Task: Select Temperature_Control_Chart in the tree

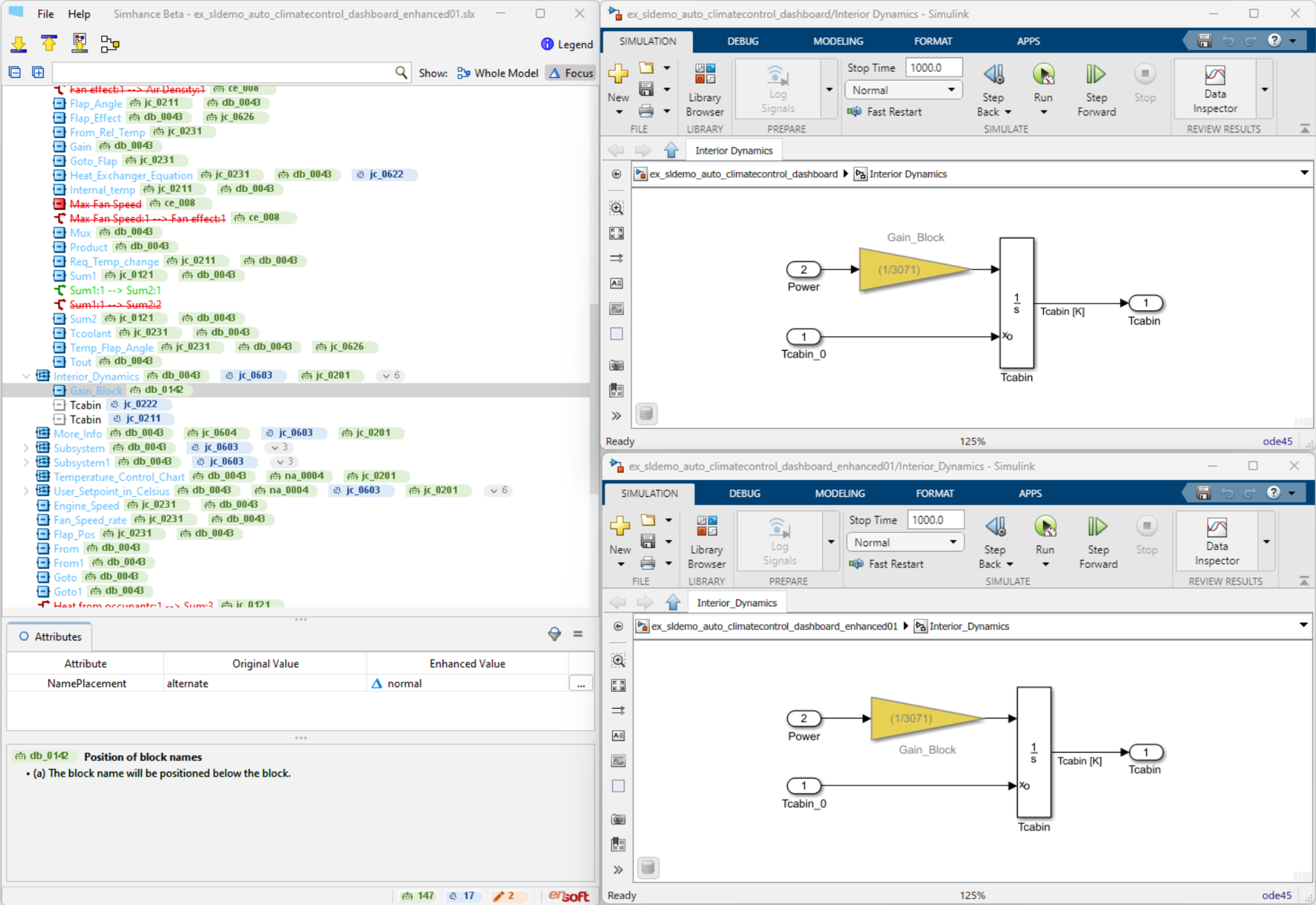Action: coord(119,477)
